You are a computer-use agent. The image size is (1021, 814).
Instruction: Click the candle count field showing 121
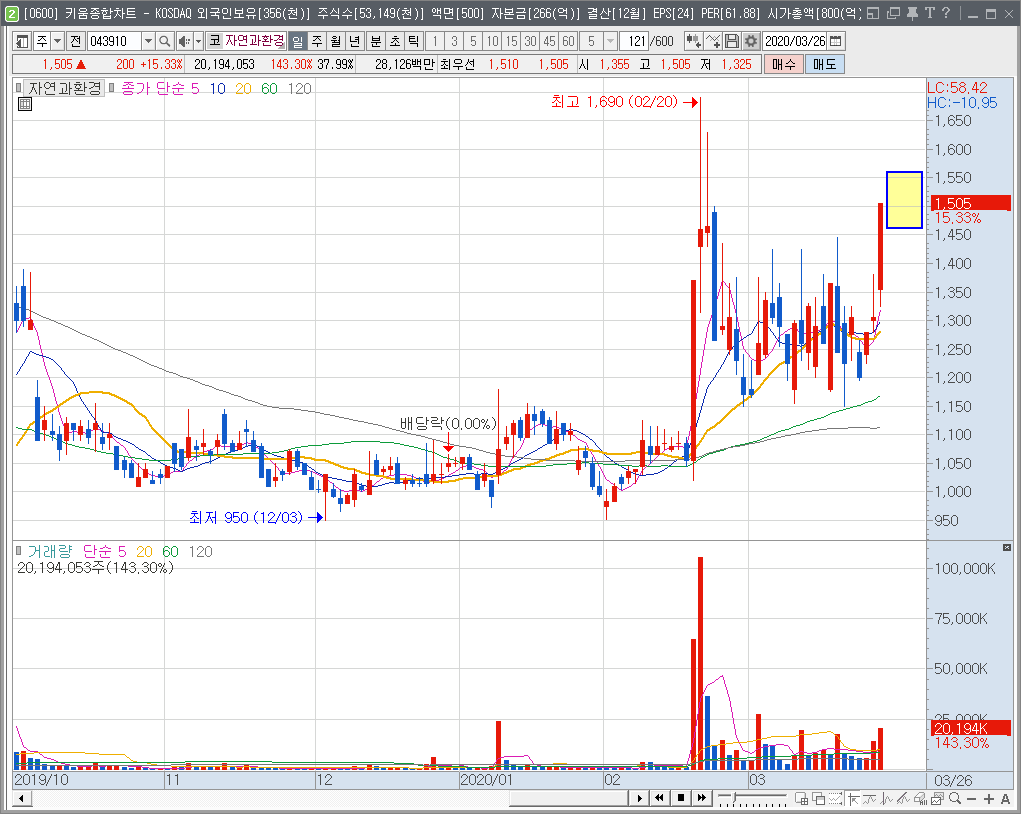(634, 42)
